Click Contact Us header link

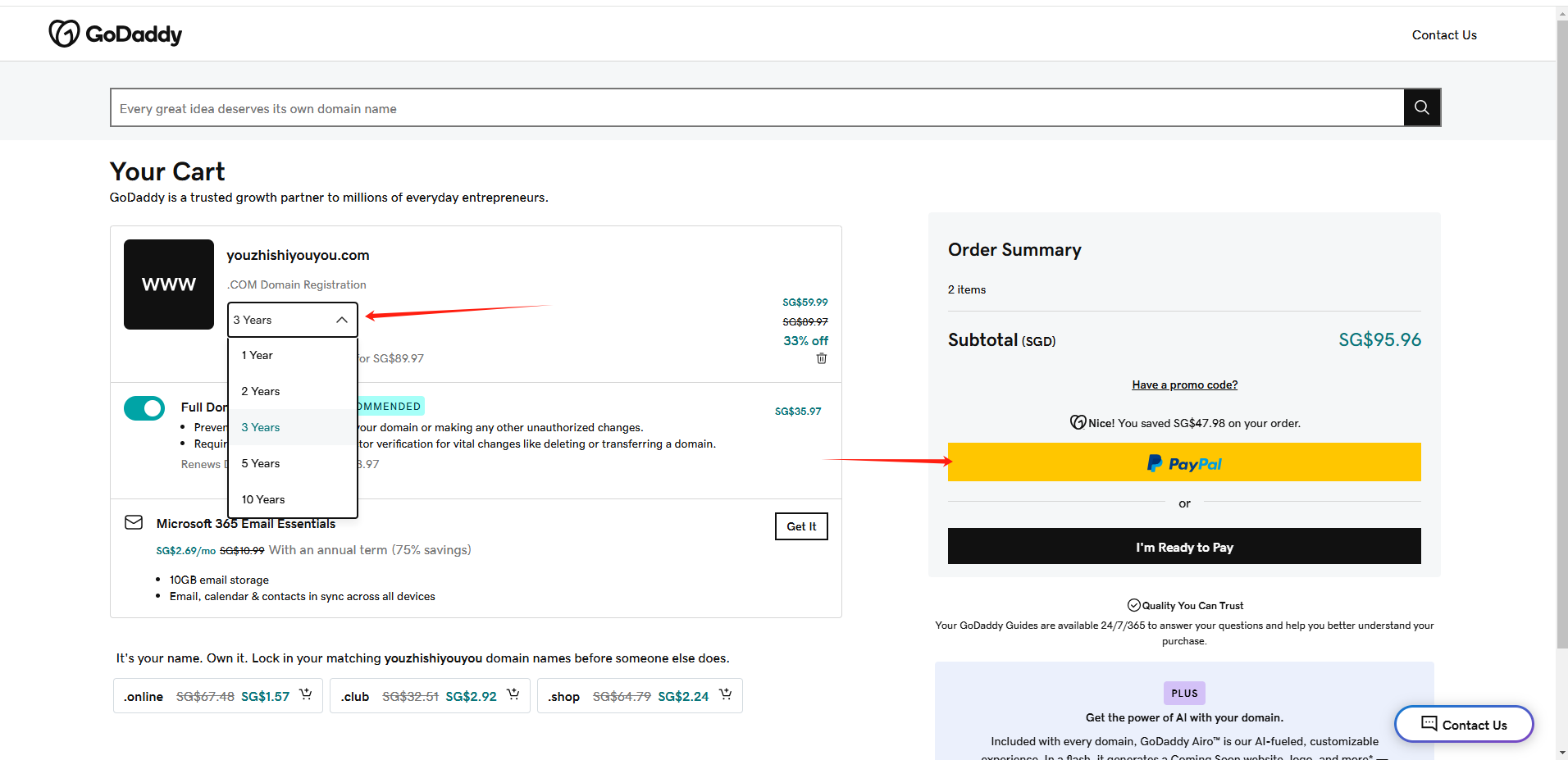(1444, 34)
